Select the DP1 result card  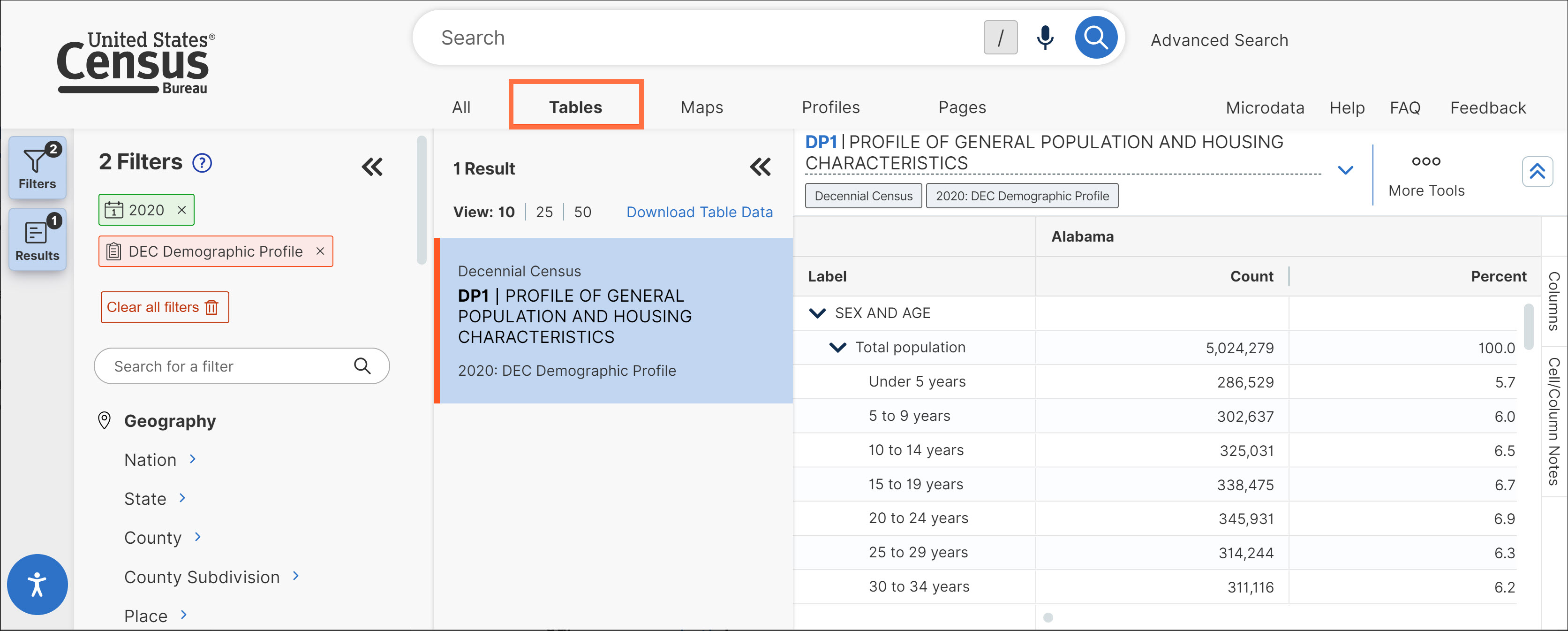[613, 321]
